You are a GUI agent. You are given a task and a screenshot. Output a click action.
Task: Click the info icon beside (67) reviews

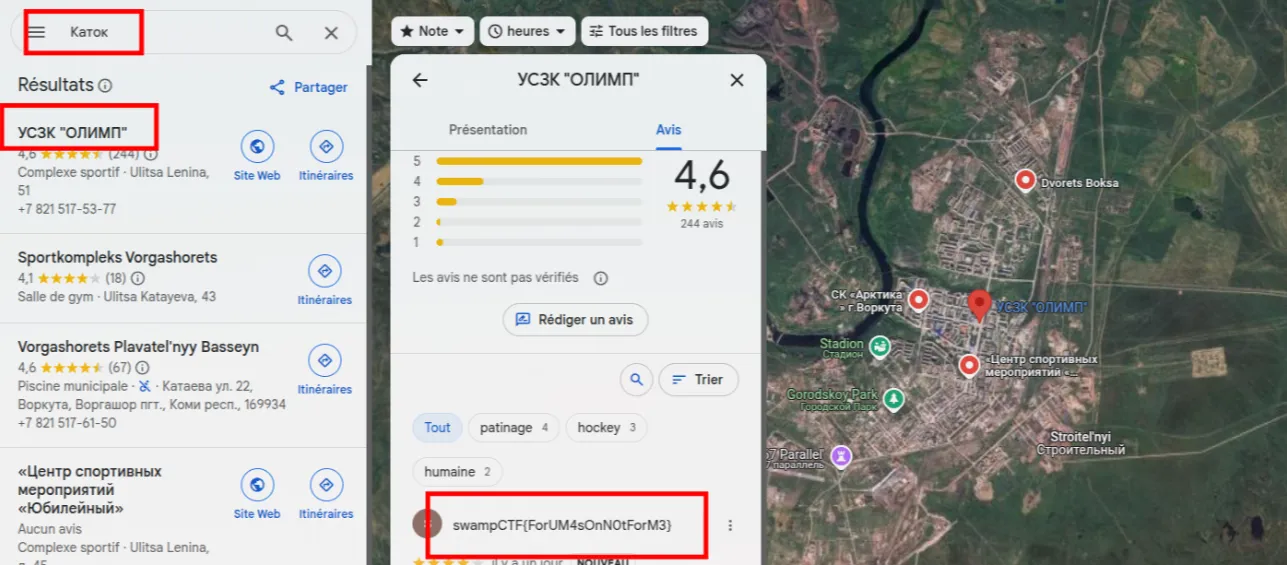click(x=142, y=368)
